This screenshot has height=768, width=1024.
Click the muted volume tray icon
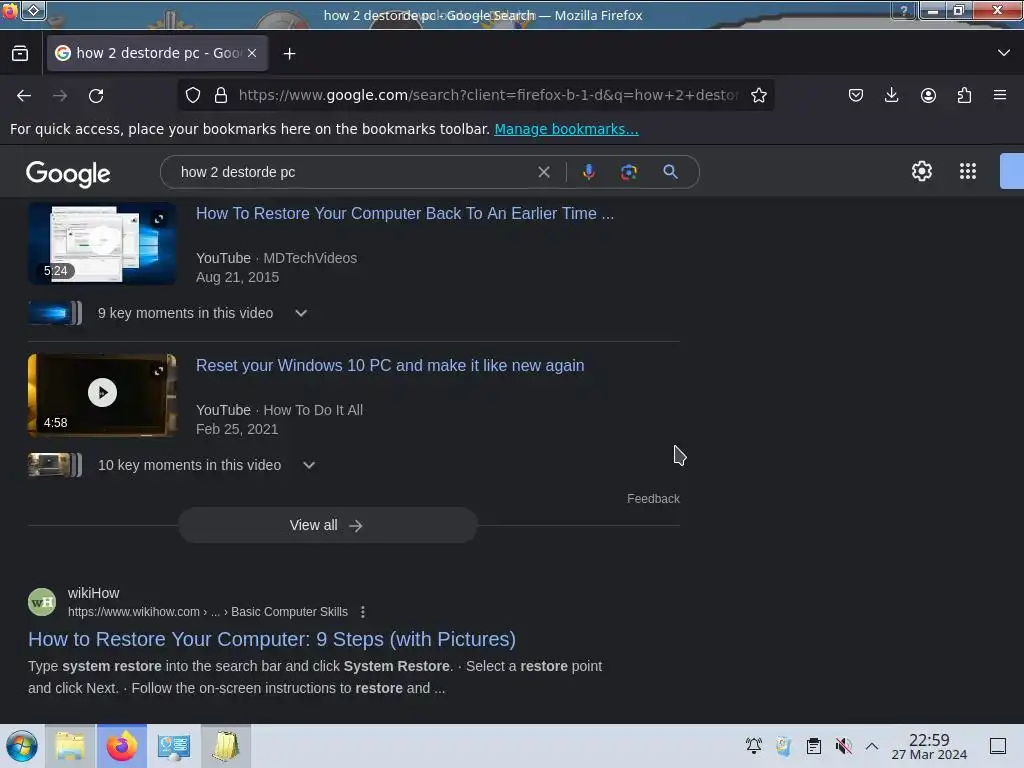click(x=843, y=746)
